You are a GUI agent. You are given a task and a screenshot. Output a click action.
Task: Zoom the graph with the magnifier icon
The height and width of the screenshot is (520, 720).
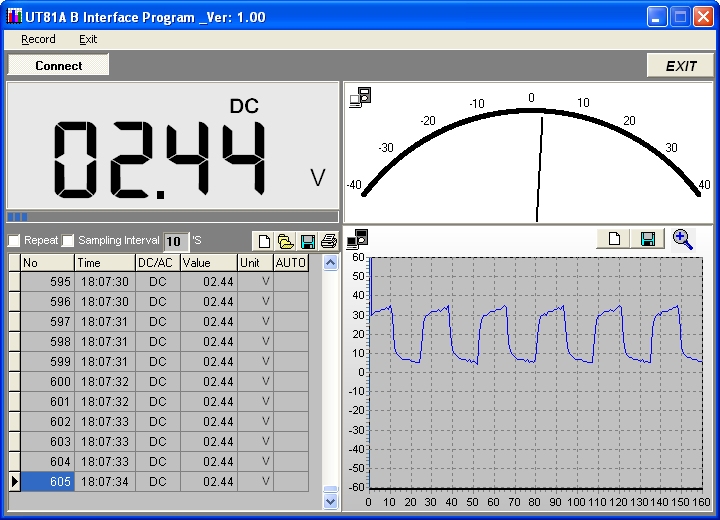pyautogui.click(x=683, y=238)
